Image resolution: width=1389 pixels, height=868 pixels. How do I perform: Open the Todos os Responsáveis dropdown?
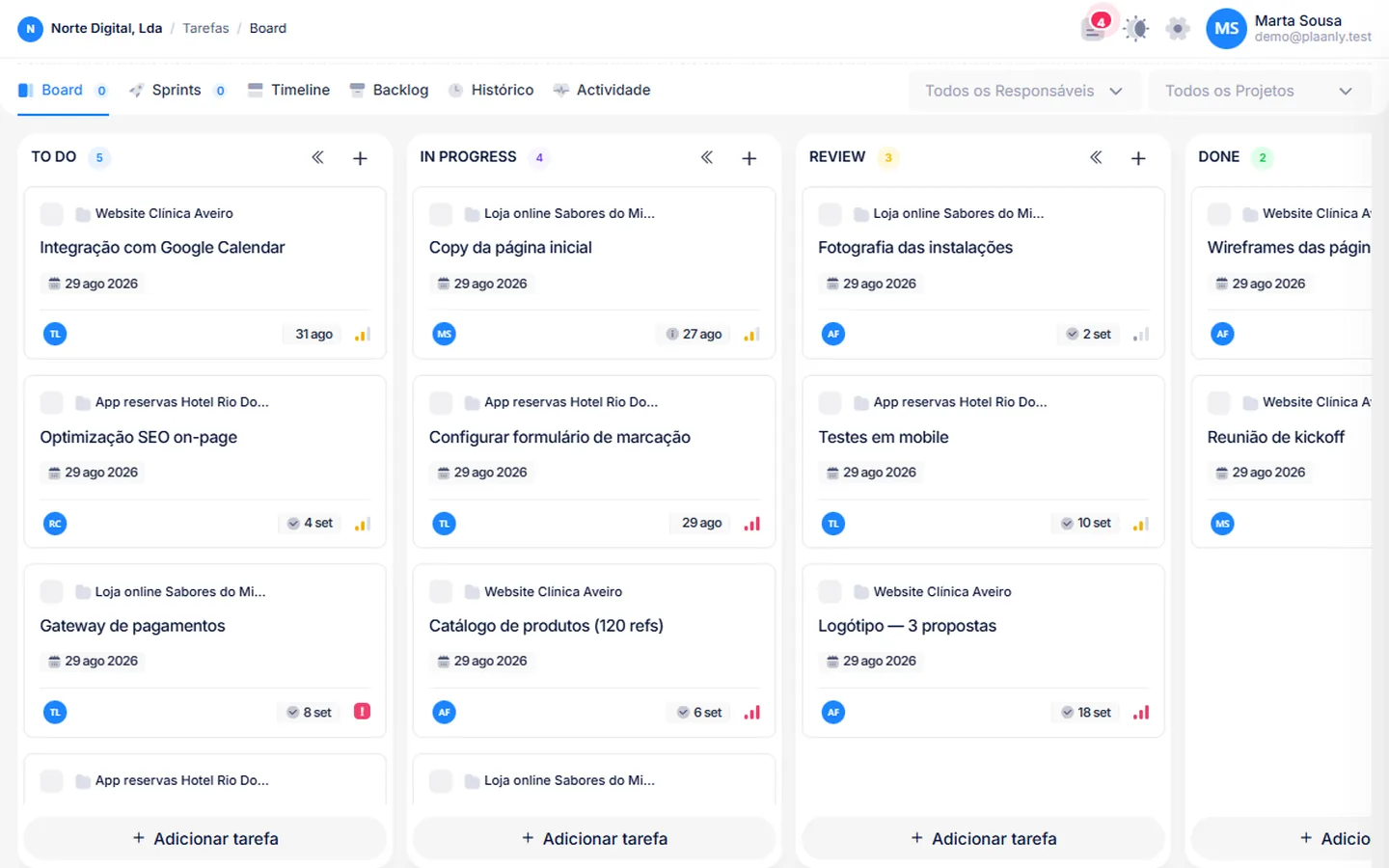coord(1024,91)
